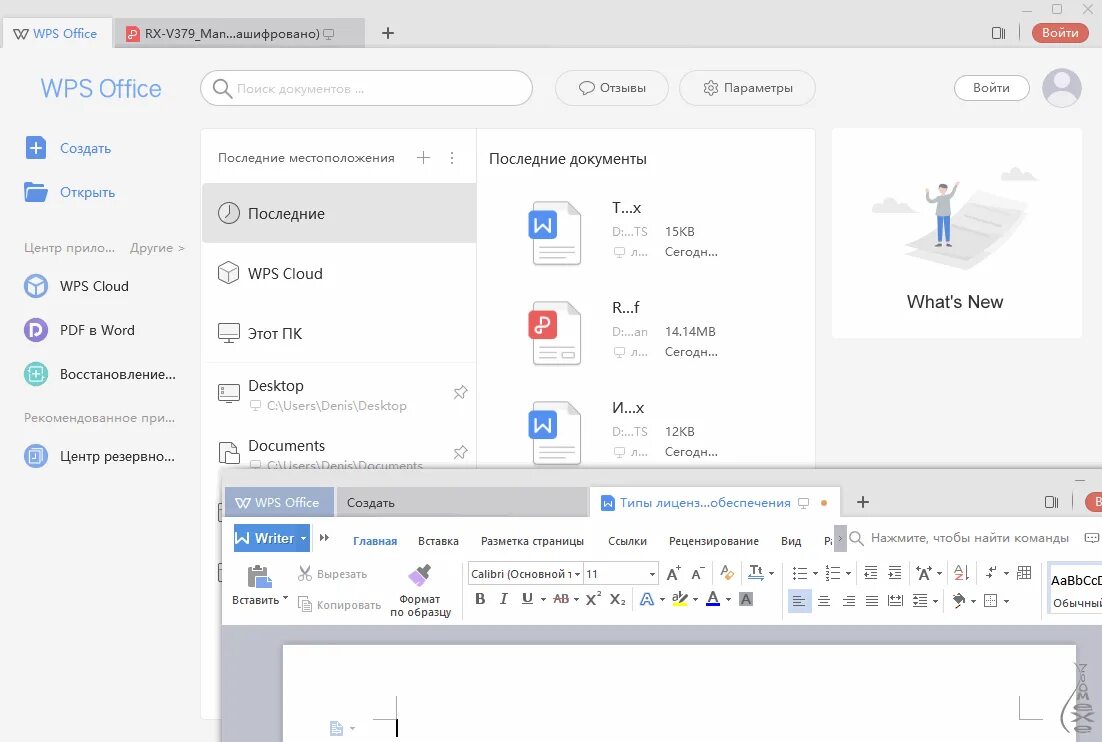Increase font size with A+ icon

673,573
